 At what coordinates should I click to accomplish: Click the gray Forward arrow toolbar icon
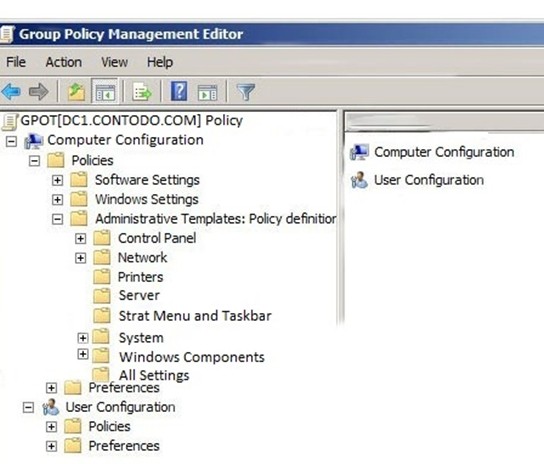39,92
